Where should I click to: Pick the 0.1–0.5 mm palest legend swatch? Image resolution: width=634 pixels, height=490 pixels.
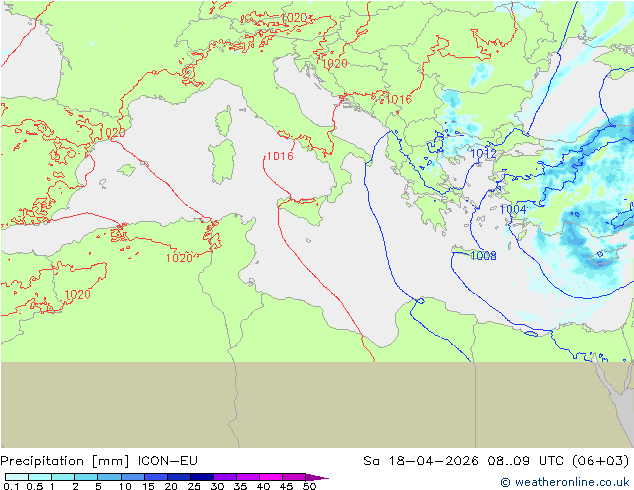coord(17,477)
